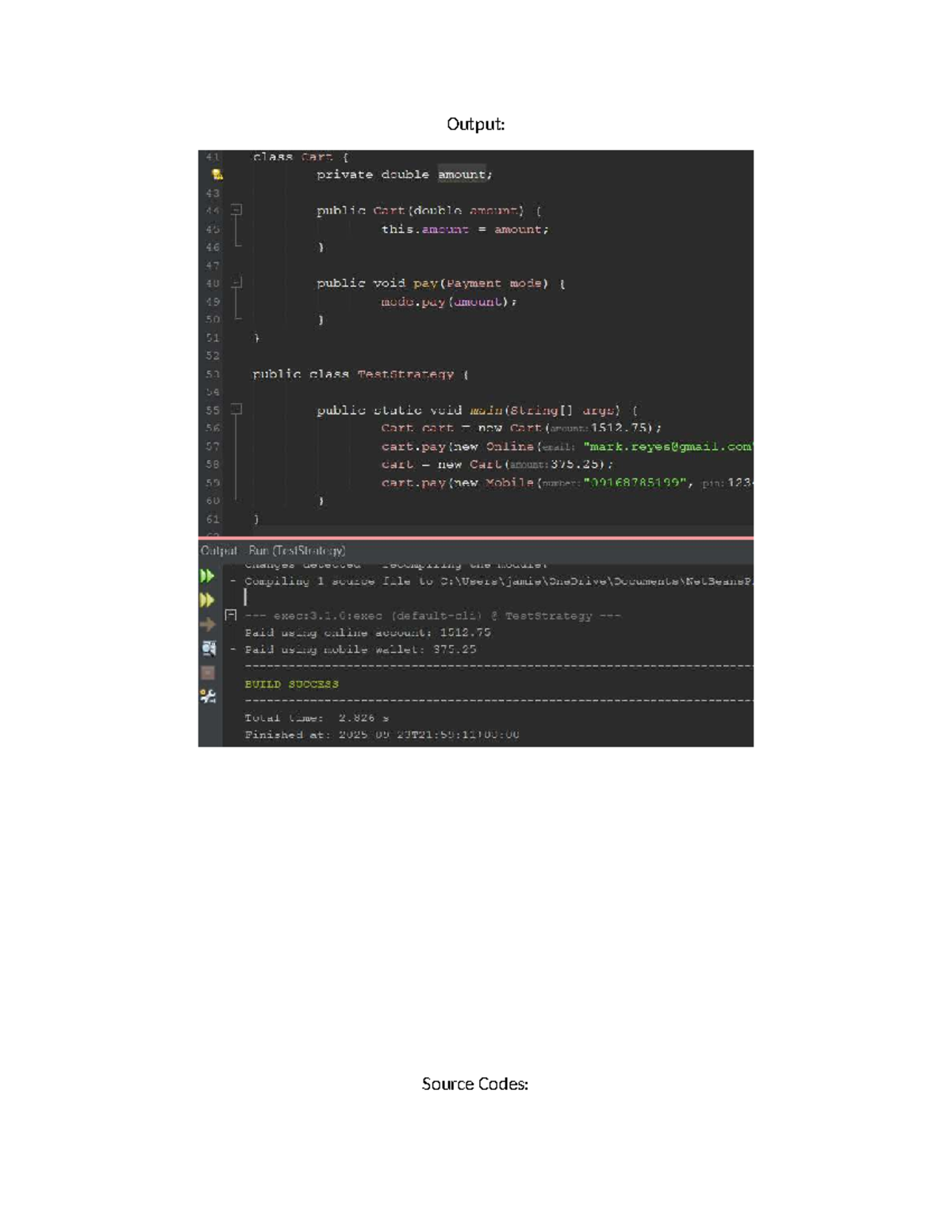The width and height of the screenshot is (952, 1232).
Task: Select the Output Run (TestStrategy) tab
Action: (x=273, y=551)
